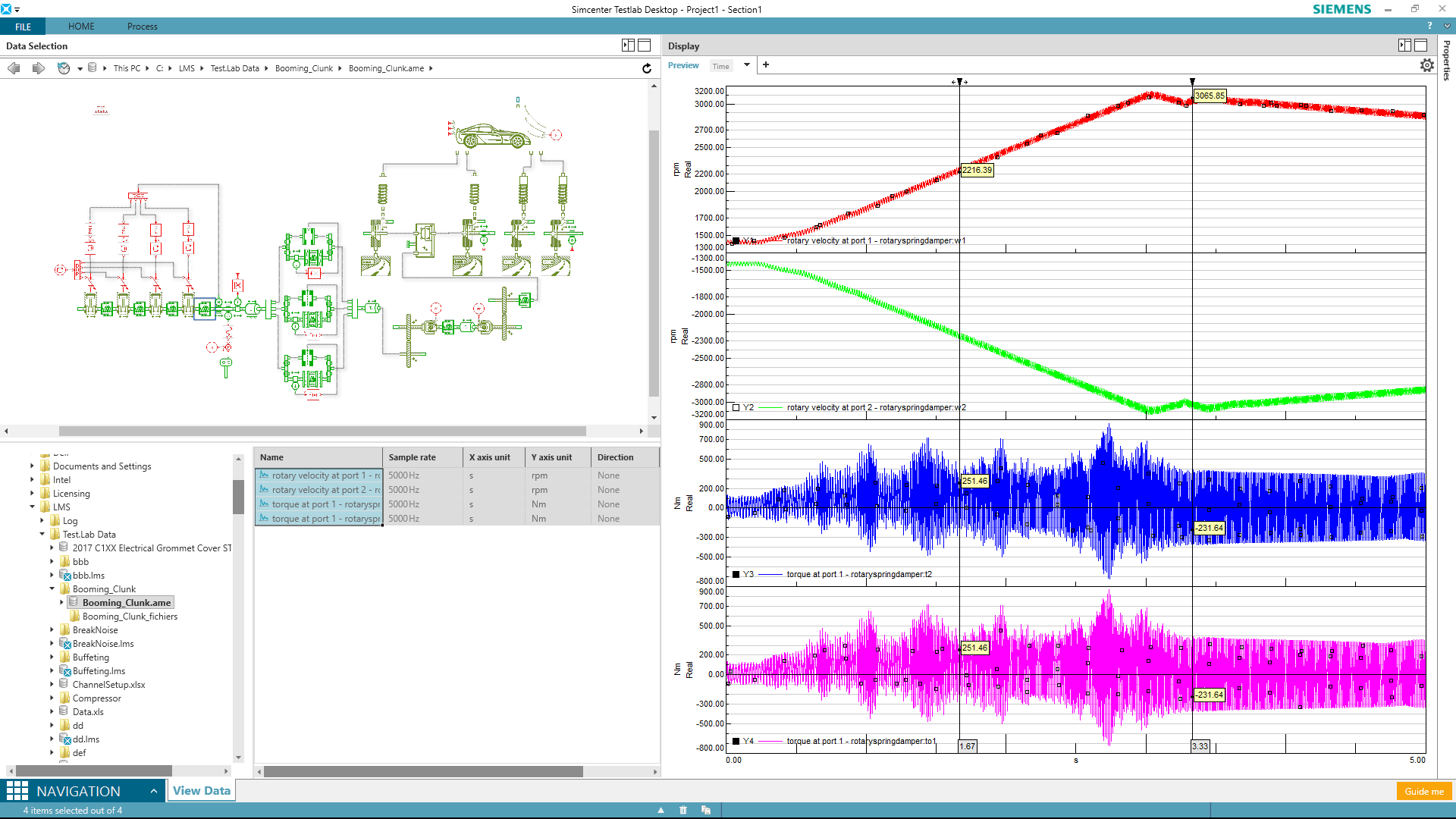
Task: Collapse the Booming_Clunk folder node
Action: [52, 588]
